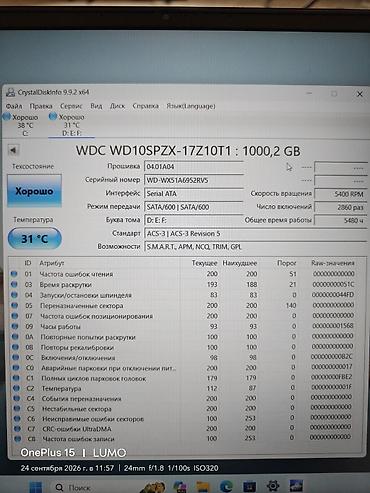Image resolution: width=370 pixels, height=493 pixels.
Task: Open the Сервис menu
Action: [x=71, y=106]
